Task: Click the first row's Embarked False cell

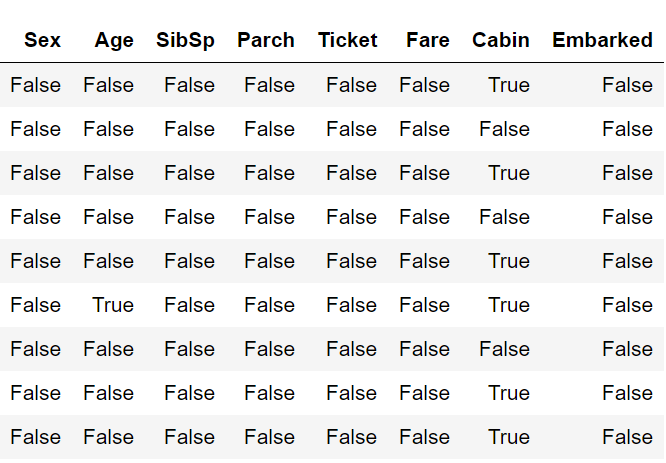Action: click(627, 85)
